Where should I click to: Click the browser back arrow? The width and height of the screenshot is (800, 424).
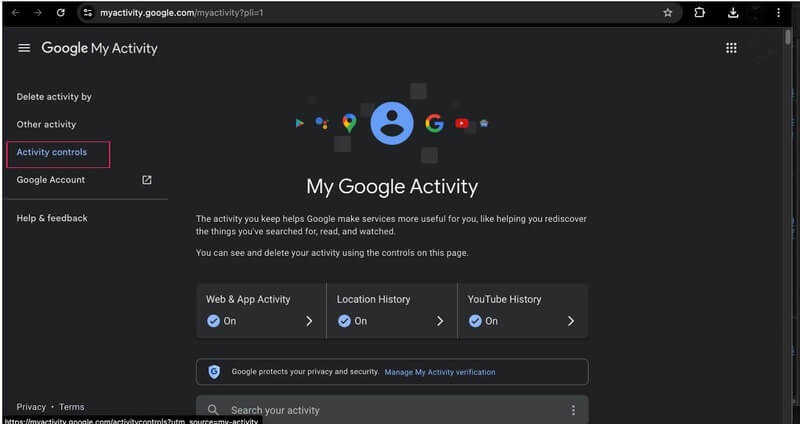16,13
